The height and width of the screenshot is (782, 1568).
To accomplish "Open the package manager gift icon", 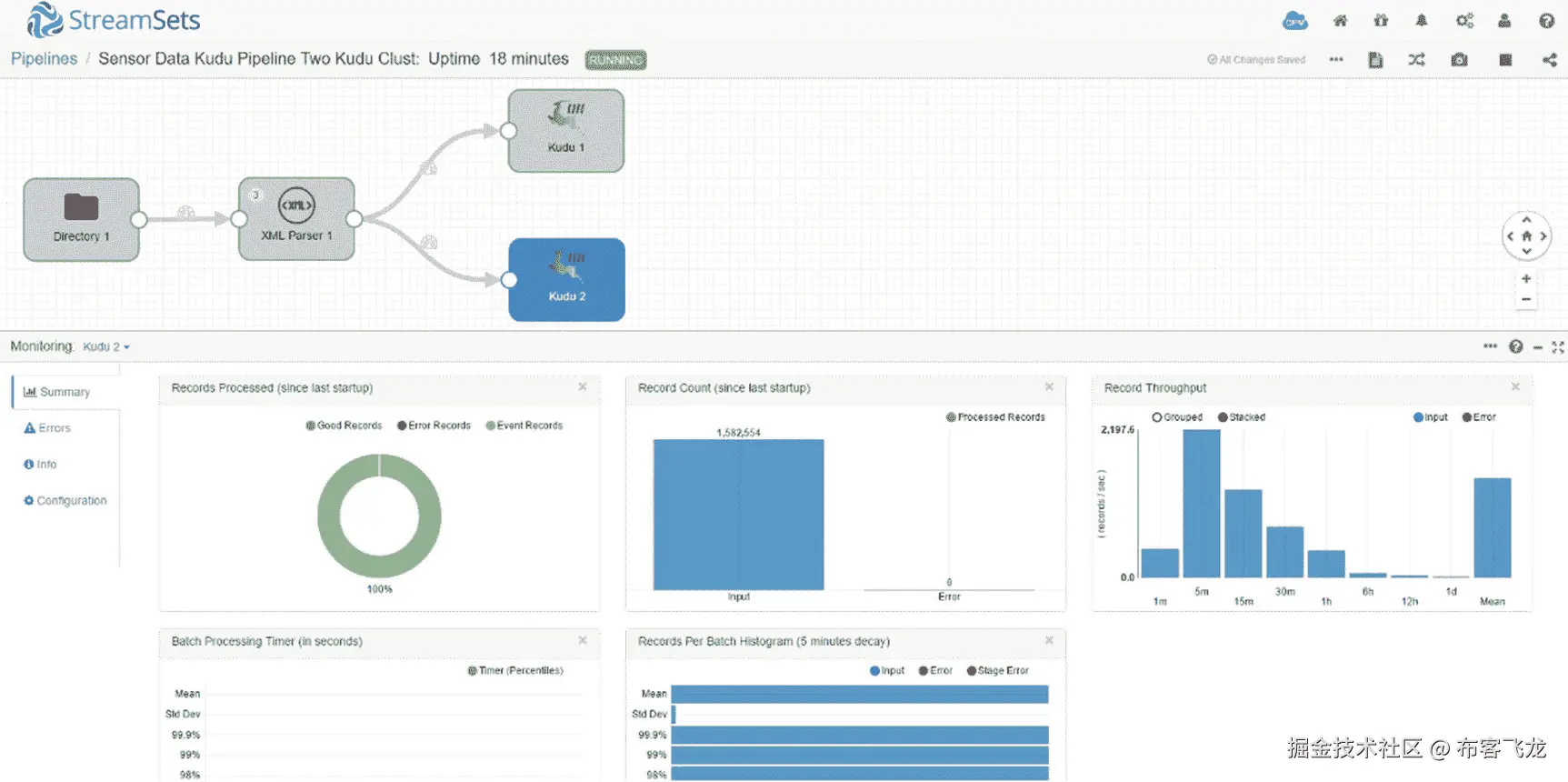I will click(1381, 21).
